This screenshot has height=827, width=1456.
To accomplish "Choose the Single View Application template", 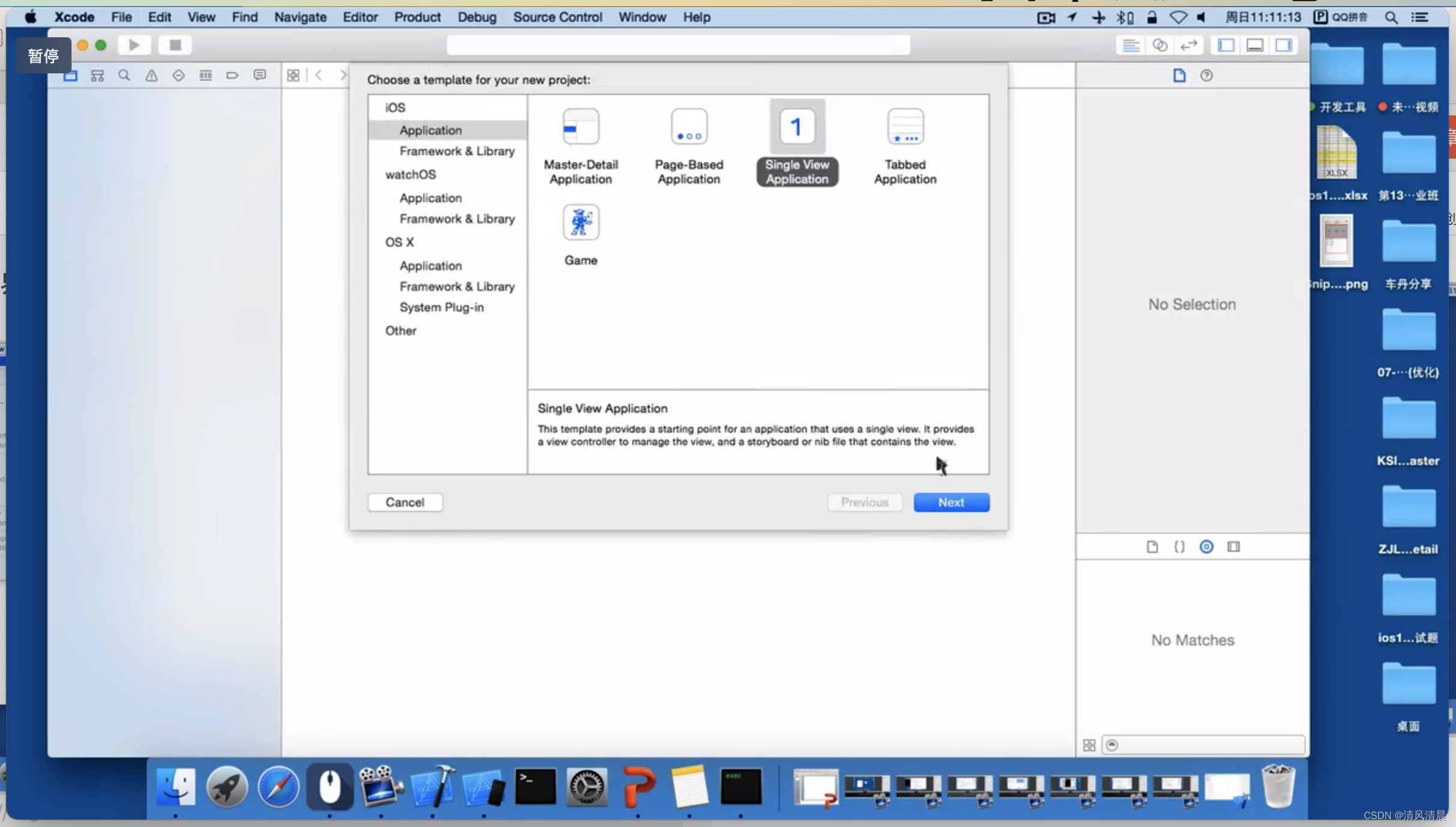I will 797,144.
